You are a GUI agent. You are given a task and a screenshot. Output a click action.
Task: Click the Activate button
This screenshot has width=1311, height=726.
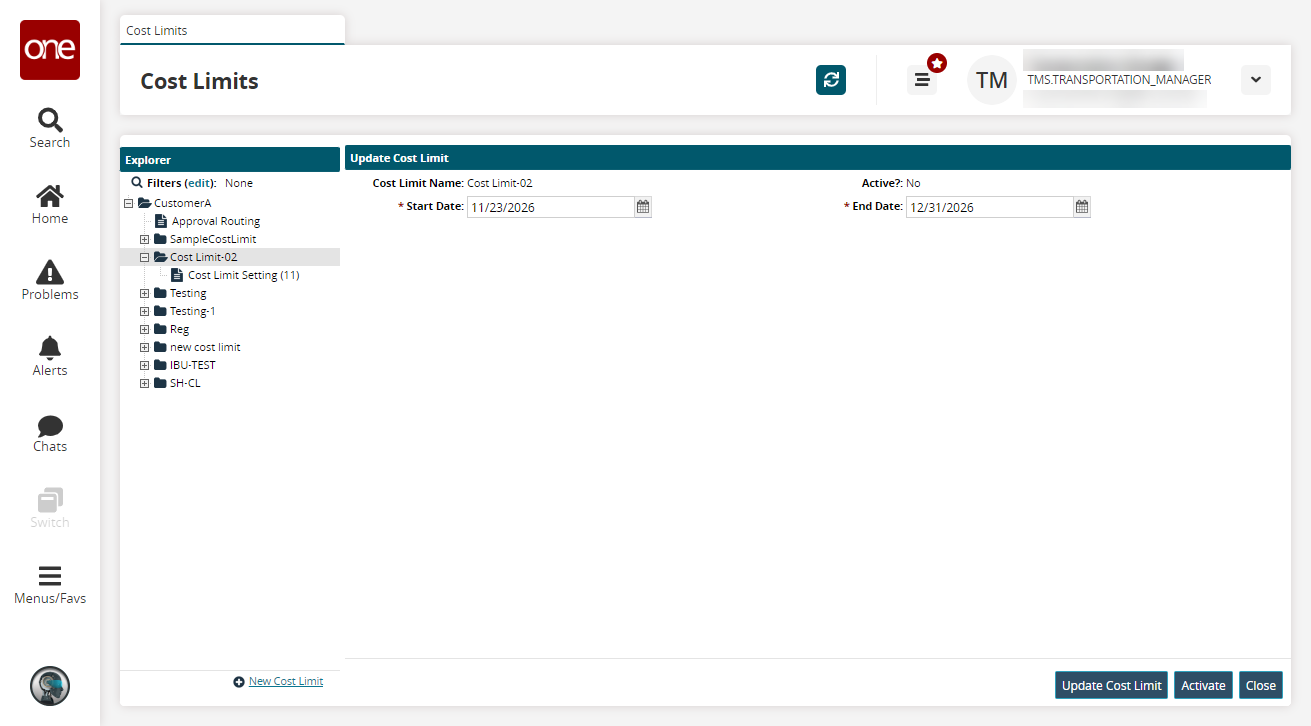tap(1203, 685)
